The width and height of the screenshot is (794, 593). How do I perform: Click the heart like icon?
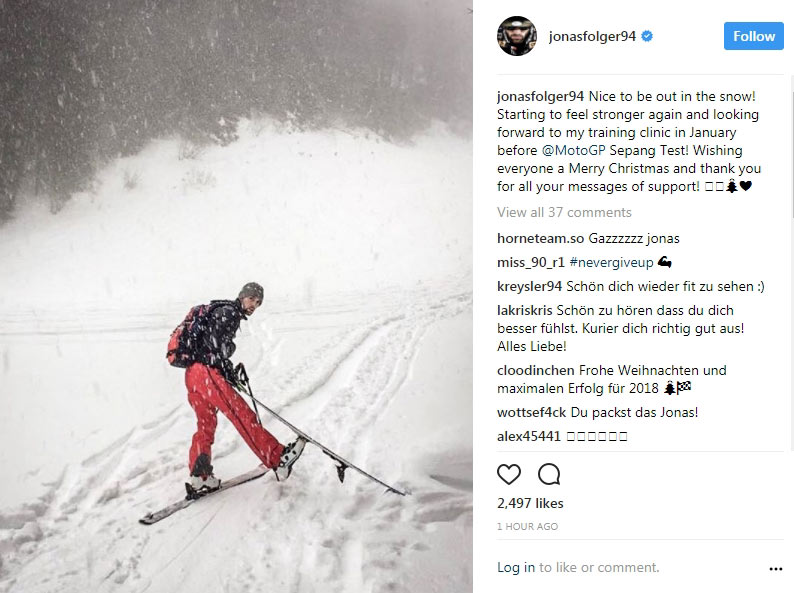point(509,475)
